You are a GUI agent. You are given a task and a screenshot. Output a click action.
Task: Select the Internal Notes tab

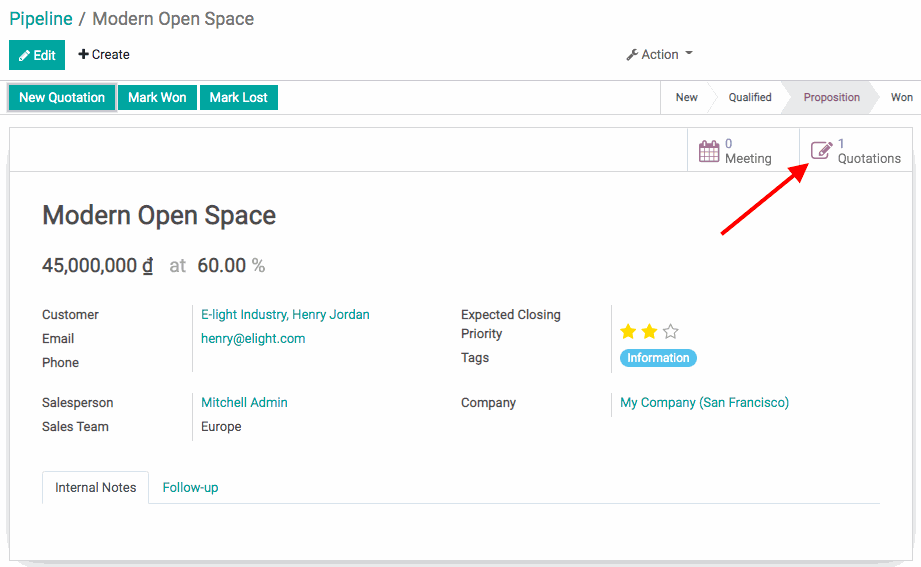point(95,488)
